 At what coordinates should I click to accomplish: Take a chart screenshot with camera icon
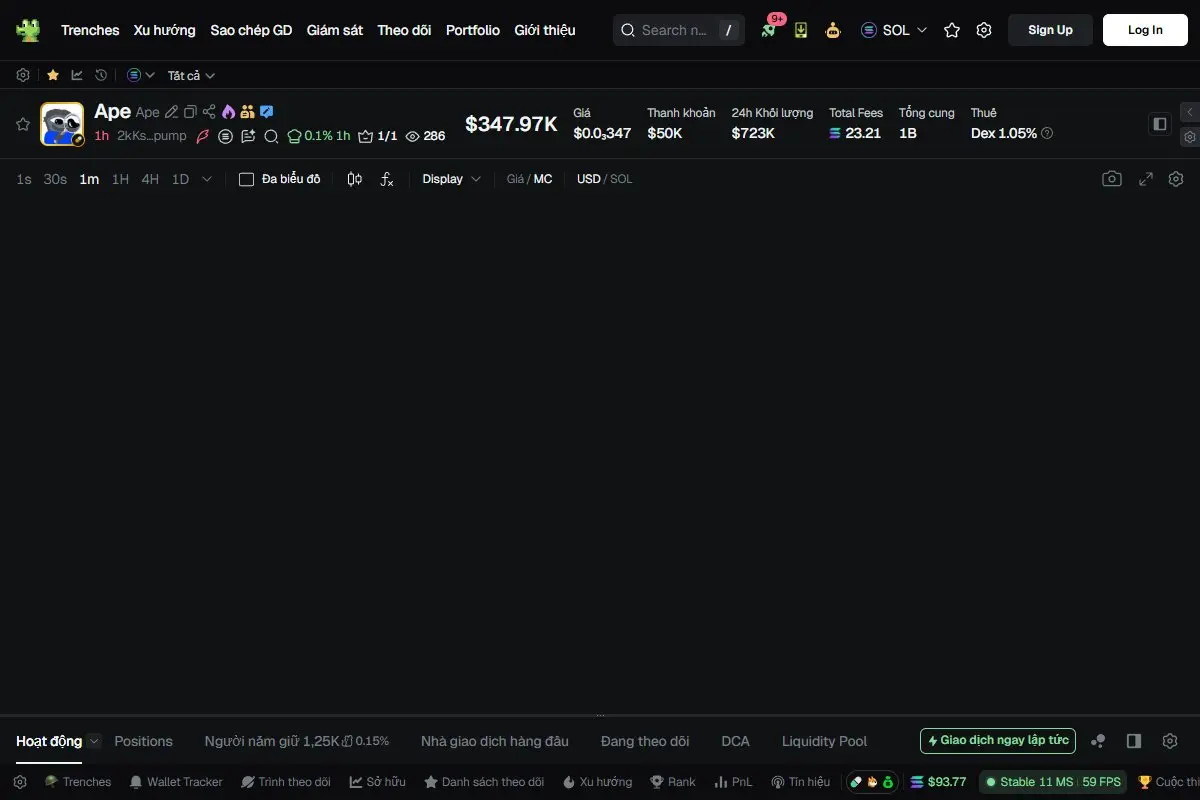(1112, 179)
